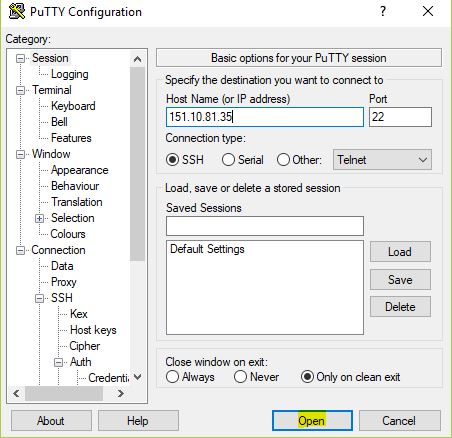The width and height of the screenshot is (452, 438).
Task: Choose Never for close window on exit
Action: tap(240, 377)
